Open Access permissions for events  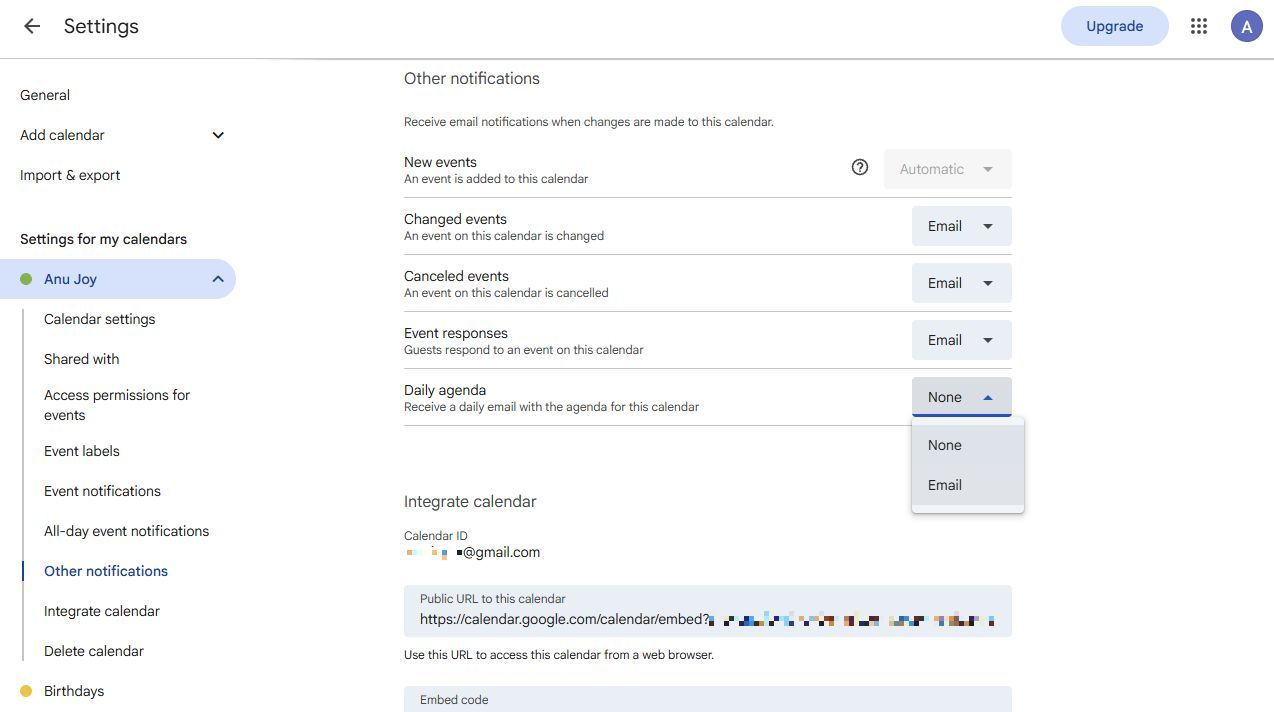coord(117,405)
